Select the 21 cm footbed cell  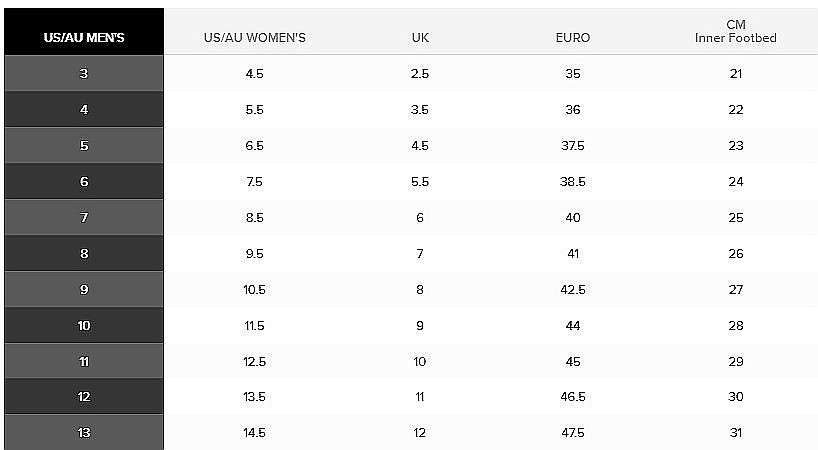736,74
